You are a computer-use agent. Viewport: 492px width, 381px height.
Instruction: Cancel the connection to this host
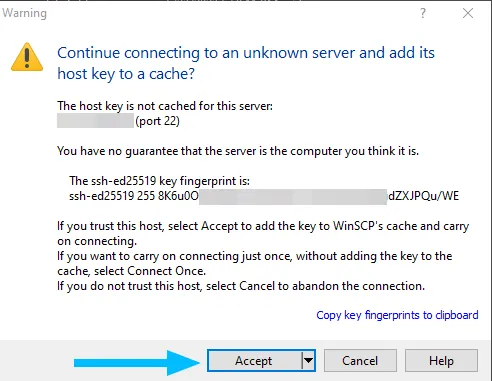(360, 361)
